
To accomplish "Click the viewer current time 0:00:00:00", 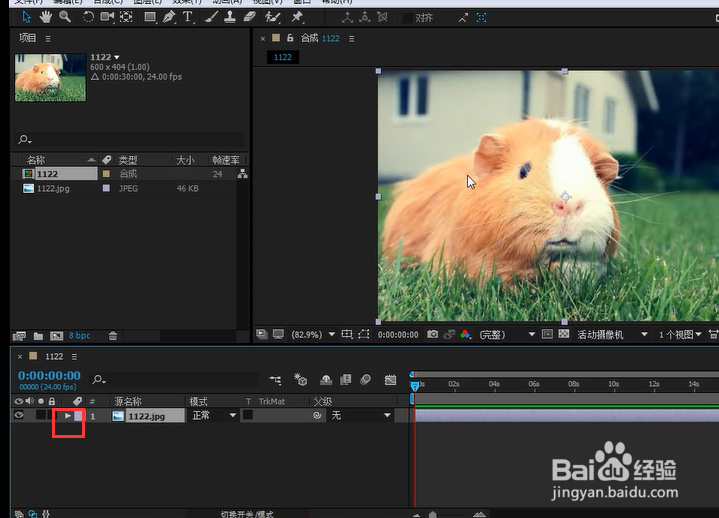I will click(398, 335).
